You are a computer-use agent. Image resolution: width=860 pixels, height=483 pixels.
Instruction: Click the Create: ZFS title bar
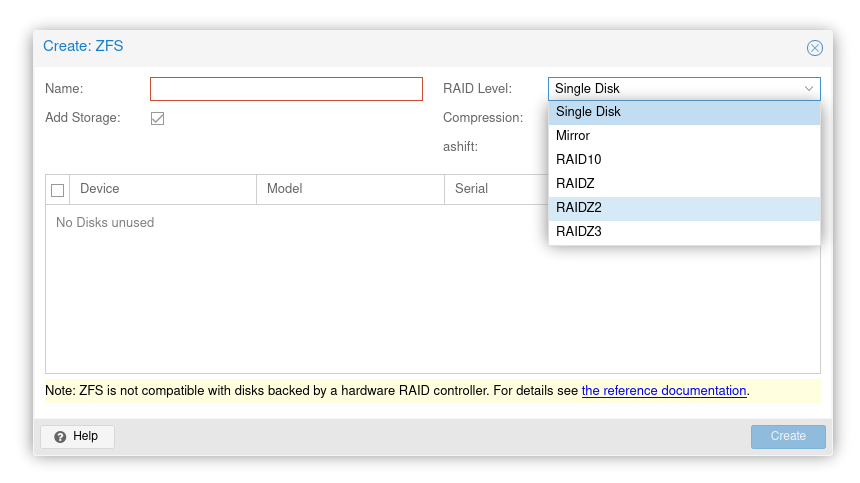pos(400,47)
